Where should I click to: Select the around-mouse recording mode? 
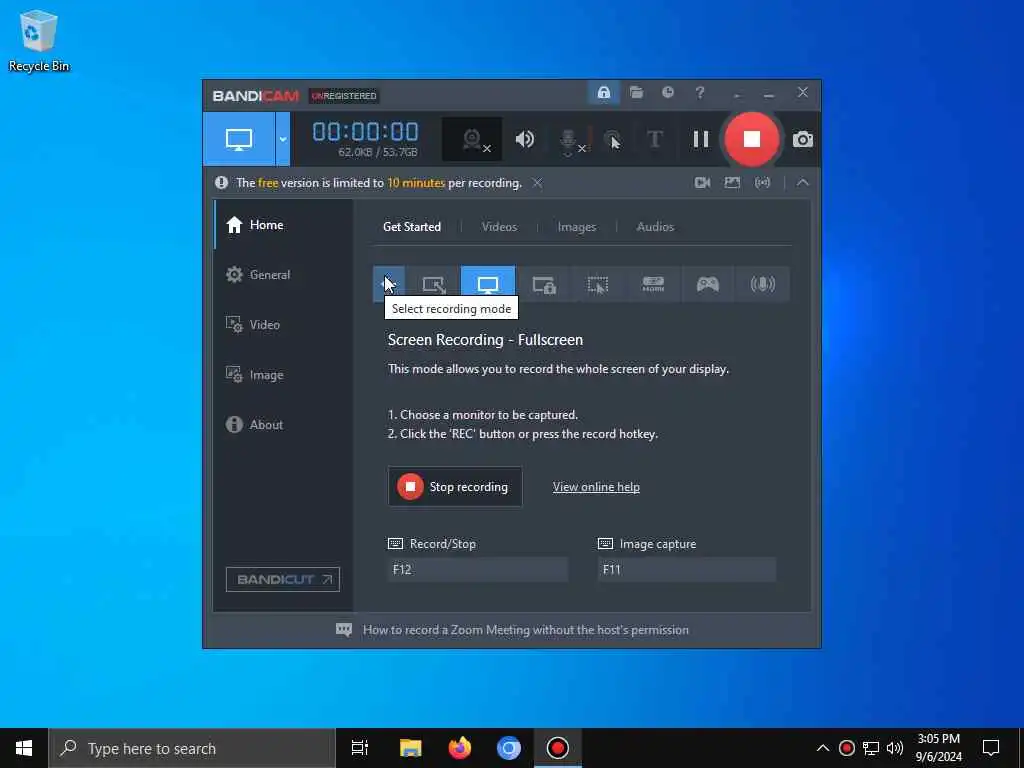click(598, 284)
